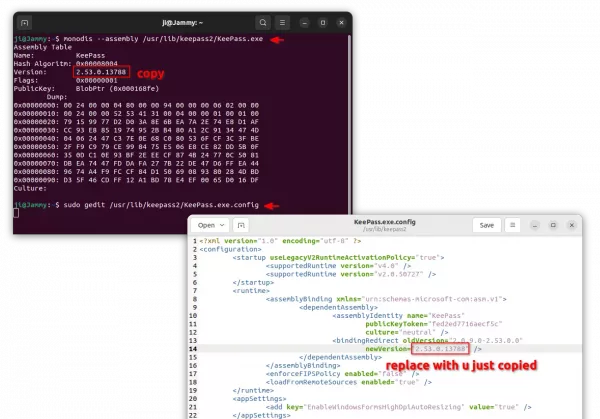This screenshot has width=600, height=419.
Task: Close the gedit window
Action: [572, 225]
